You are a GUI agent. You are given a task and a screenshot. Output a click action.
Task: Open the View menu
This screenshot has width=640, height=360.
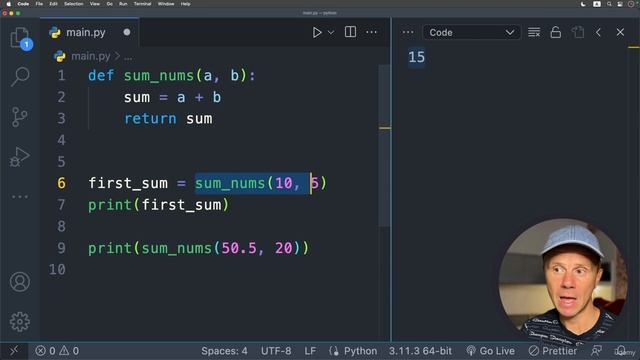pos(95,4)
